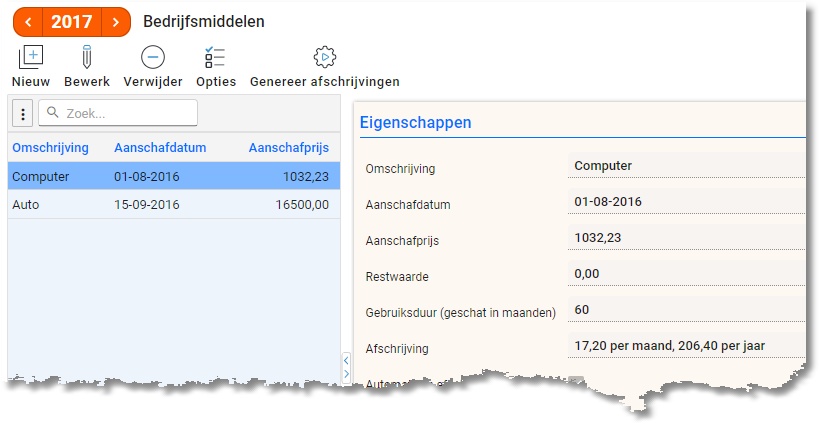The width and height of the screenshot is (820, 426).
Task: Click price 1032,23 in Computer row
Action: 306,177
